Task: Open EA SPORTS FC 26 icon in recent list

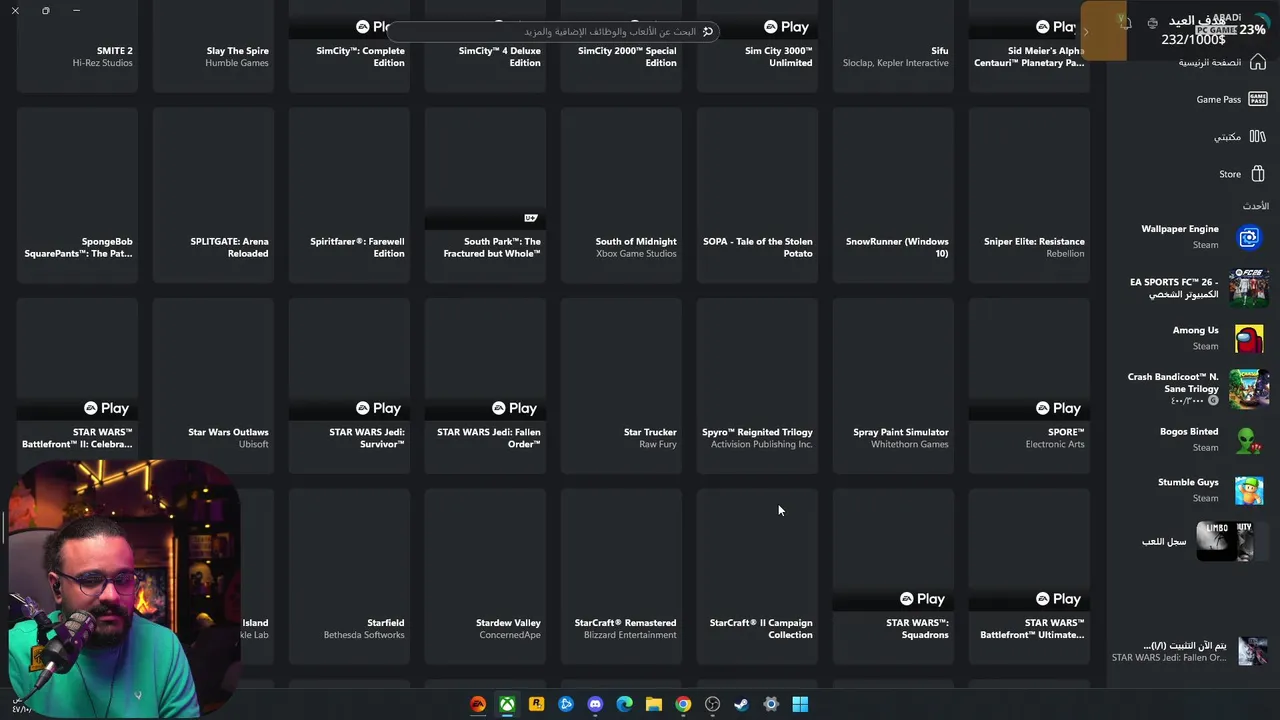Action: click(1249, 288)
